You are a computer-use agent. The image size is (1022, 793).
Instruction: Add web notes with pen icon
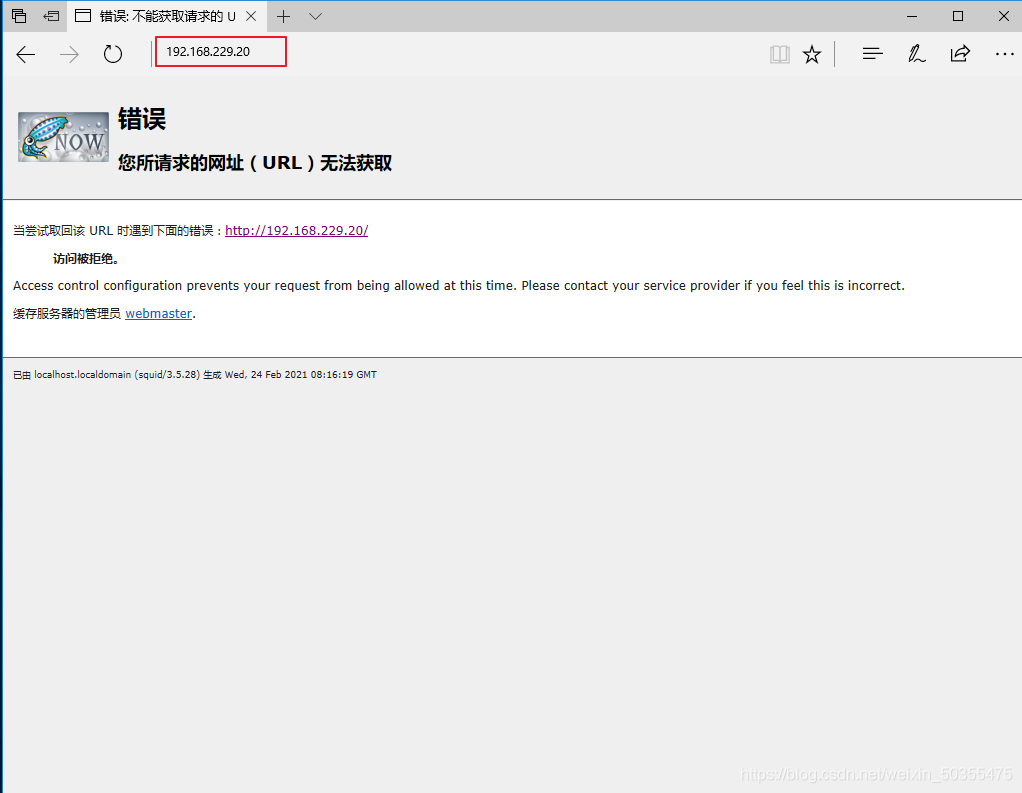pyautogui.click(x=916, y=54)
